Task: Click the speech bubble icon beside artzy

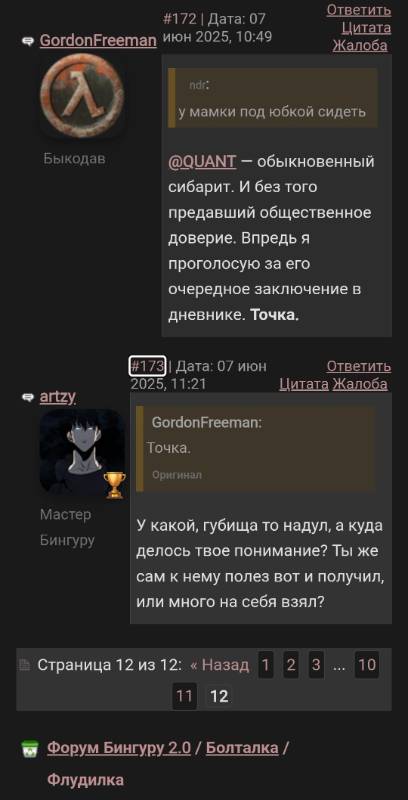Action: [x=28, y=397]
